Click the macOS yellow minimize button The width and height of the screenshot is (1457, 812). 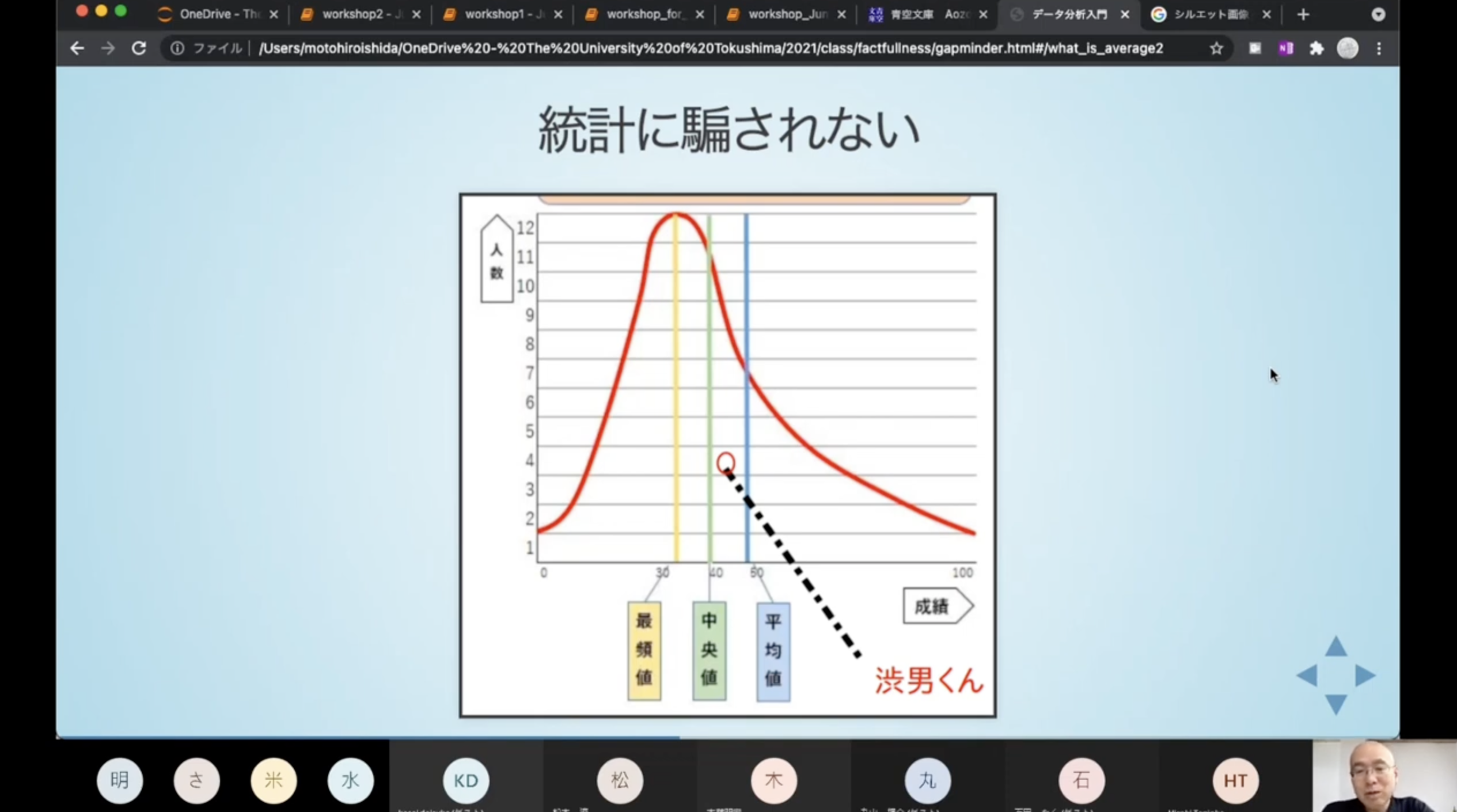(101, 11)
